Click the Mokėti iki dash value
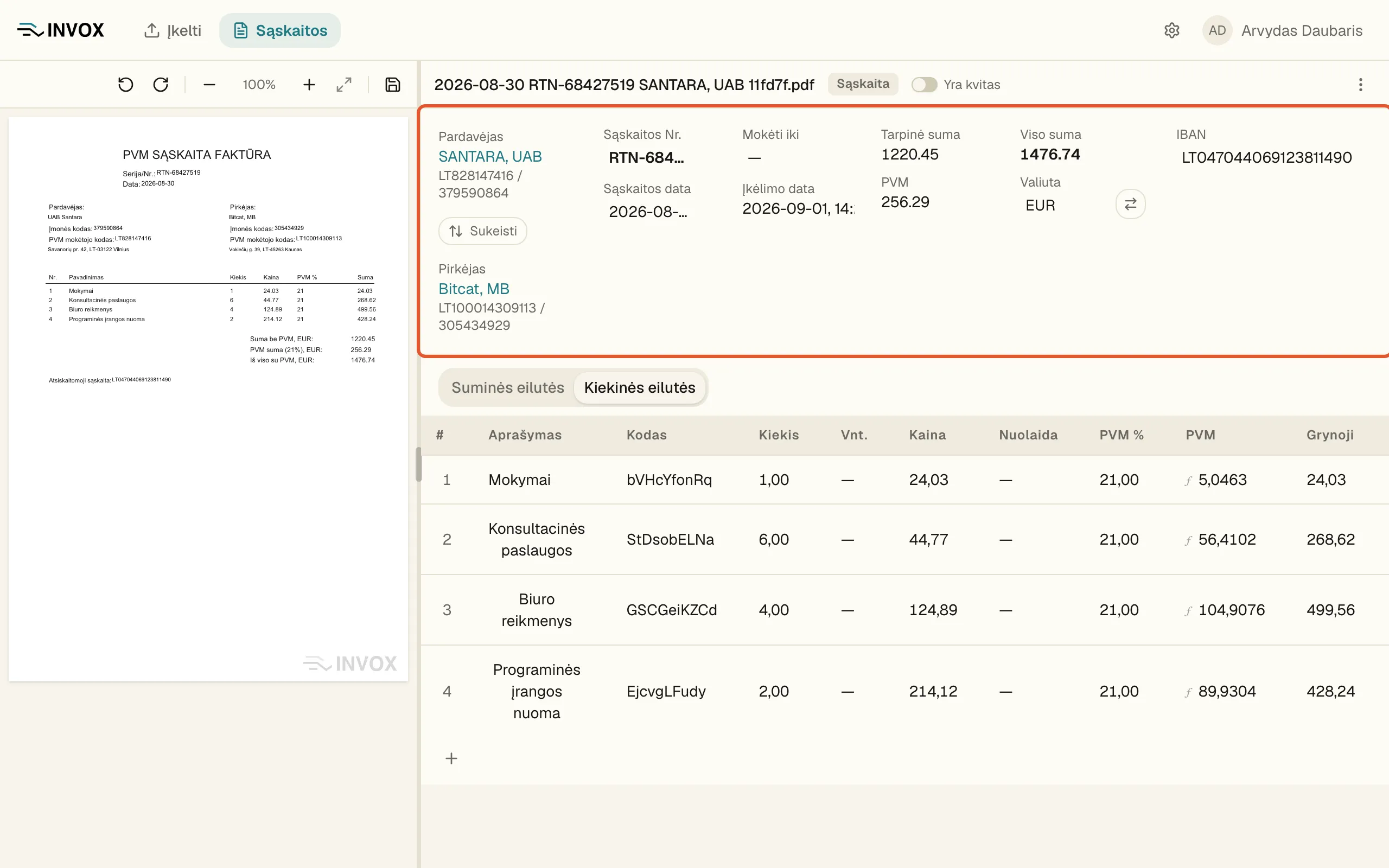The height and width of the screenshot is (868, 1389). [754, 157]
